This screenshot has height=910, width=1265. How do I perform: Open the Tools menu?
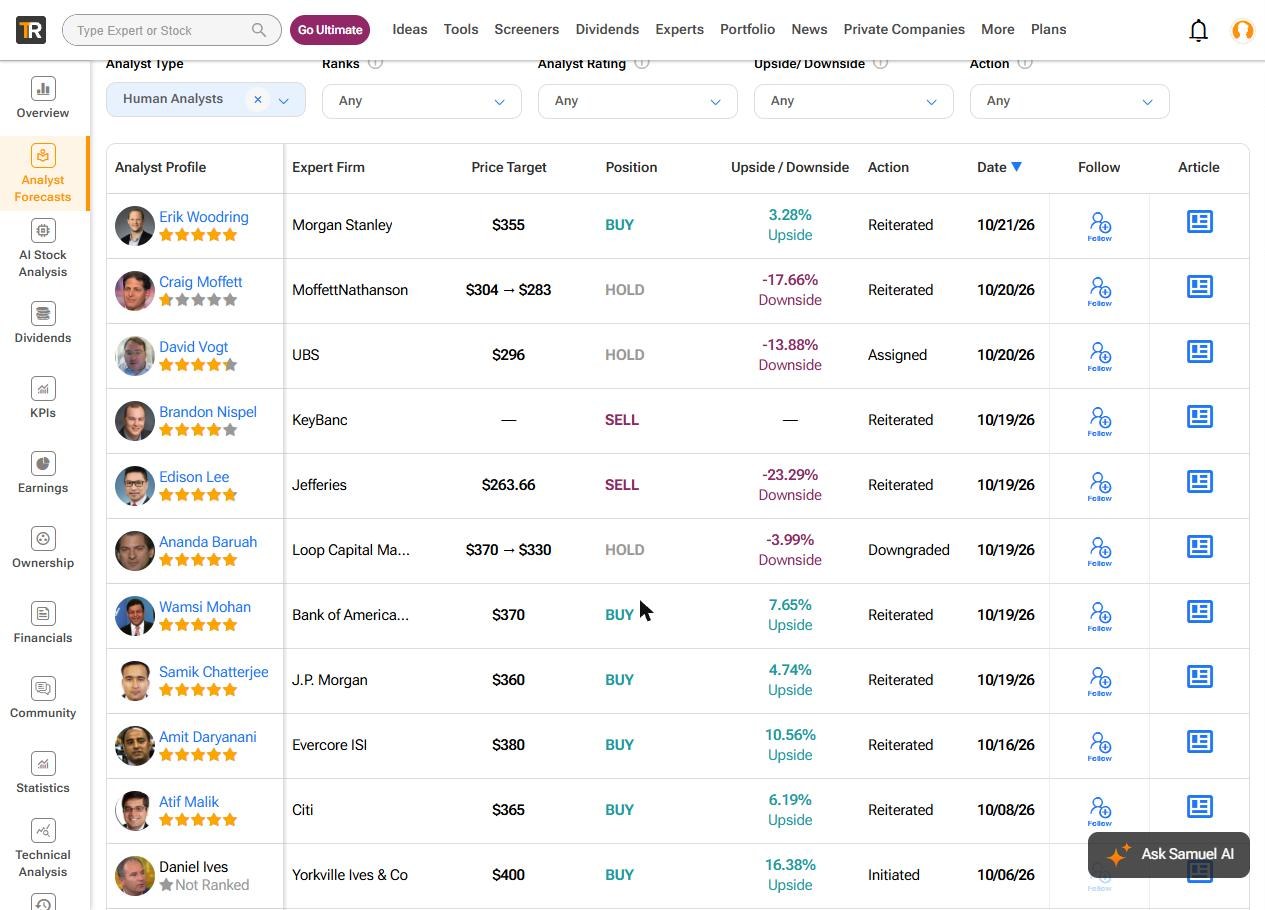[x=461, y=29]
